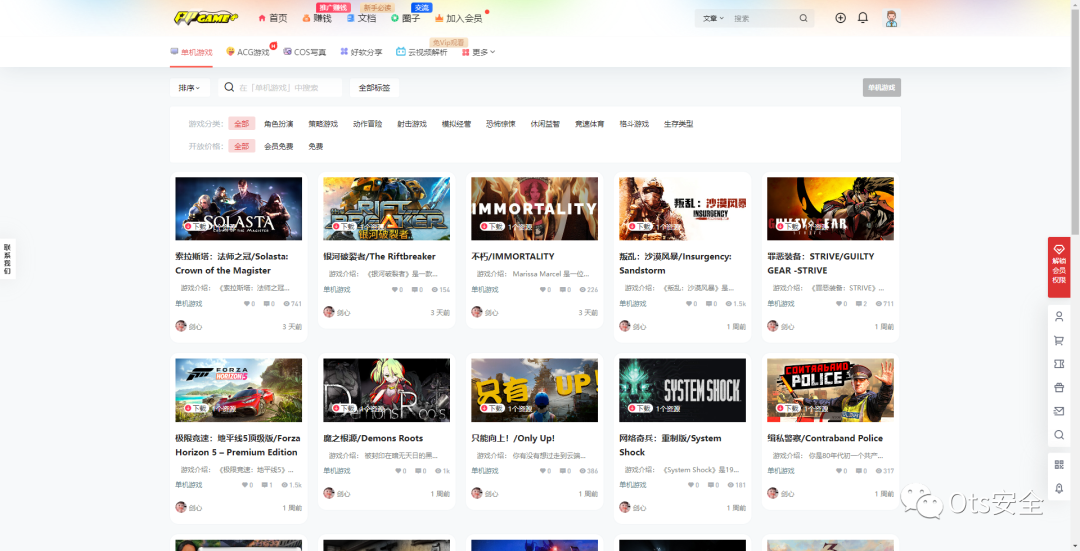
Task: Filter by 角色扮演 category
Action: point(278,124)
